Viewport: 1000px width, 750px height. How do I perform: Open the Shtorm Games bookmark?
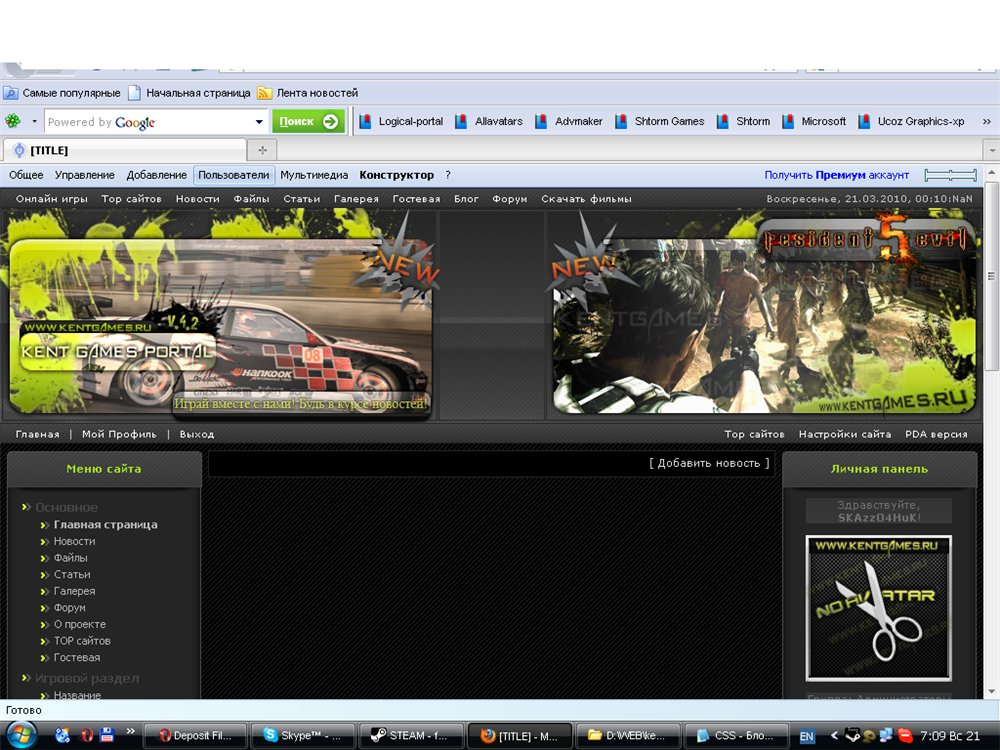point(659,121)
